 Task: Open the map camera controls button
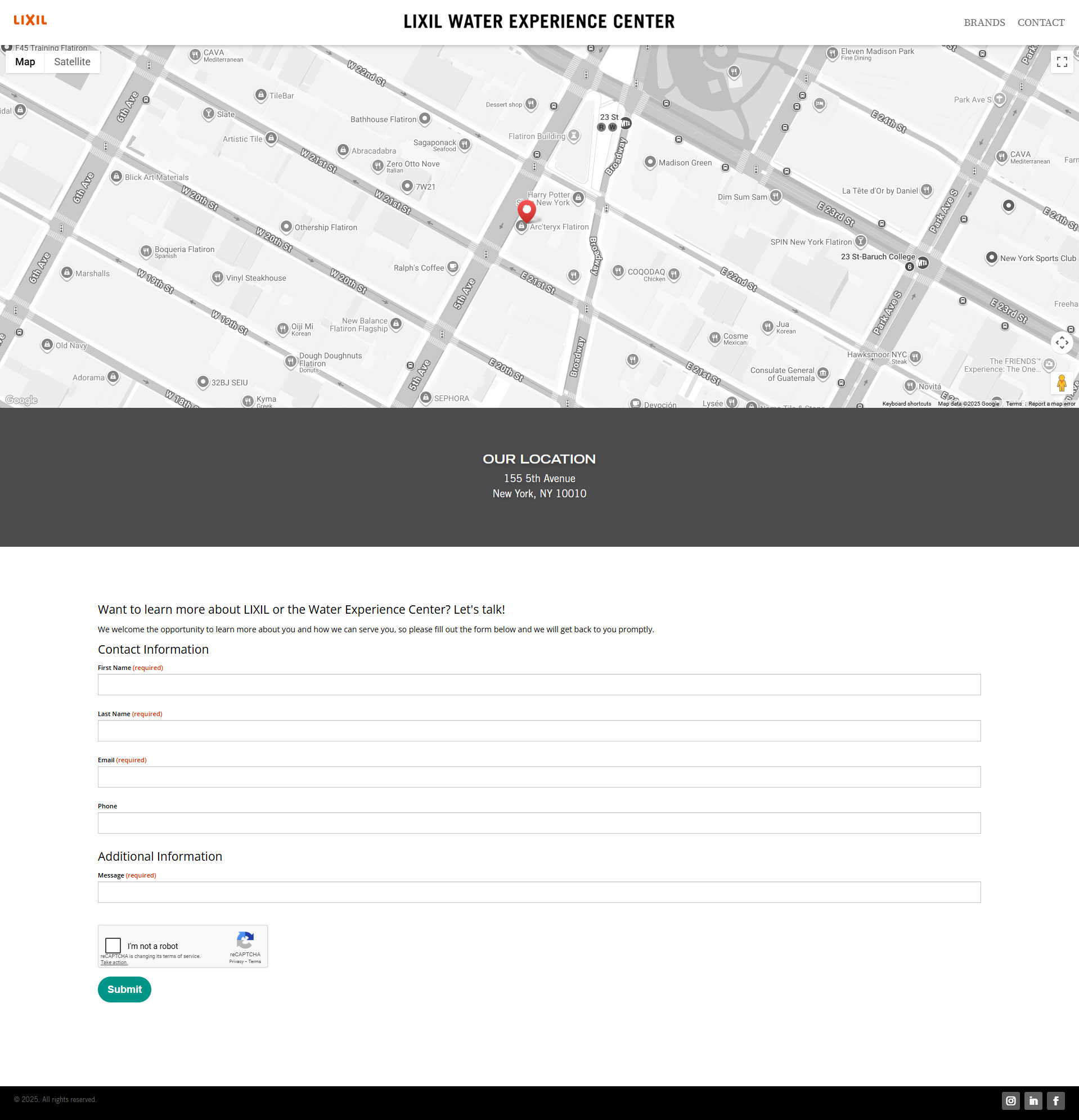1062,343
